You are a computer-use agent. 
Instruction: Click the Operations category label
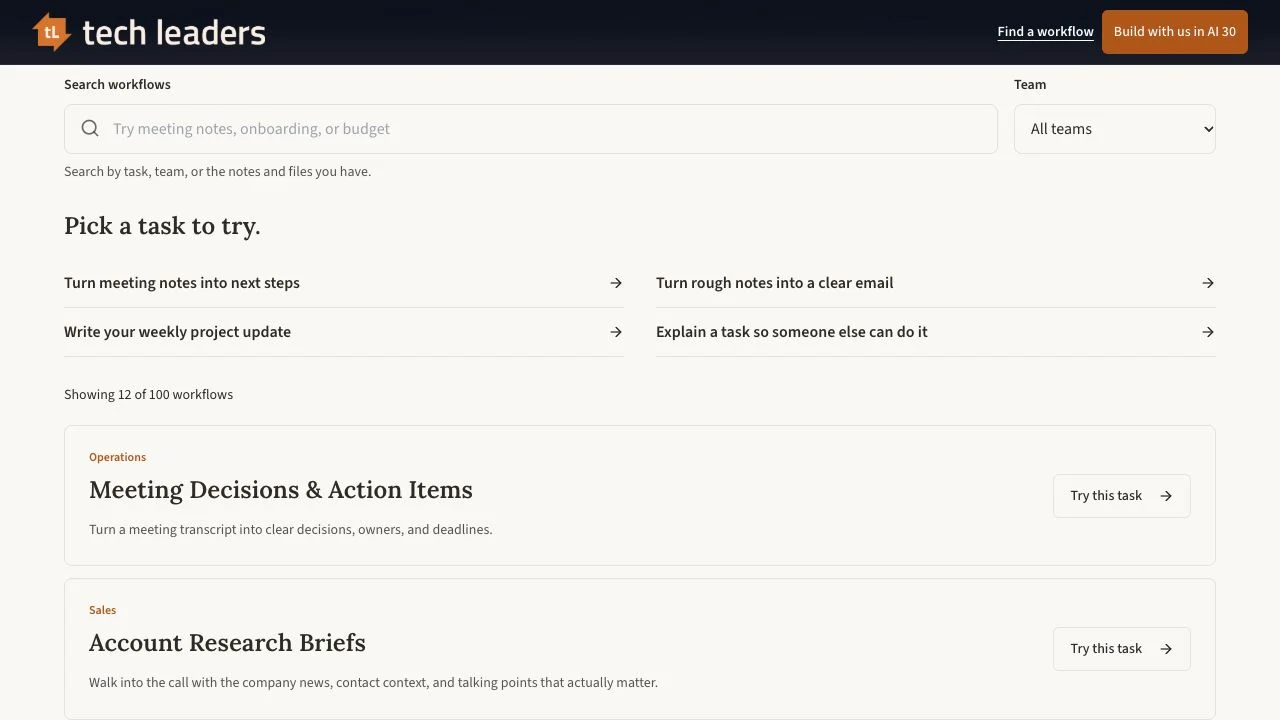coord(117,457)
